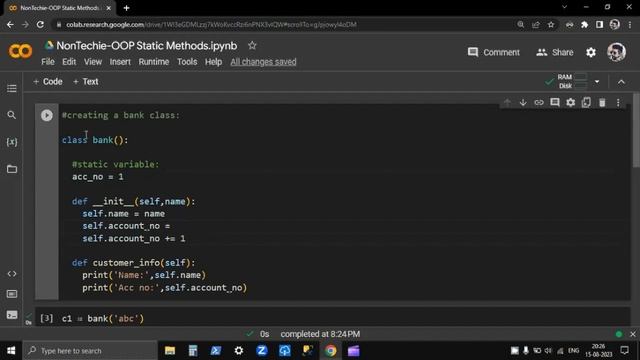
Task: Move cell up arrow
Action: point(507,102)
